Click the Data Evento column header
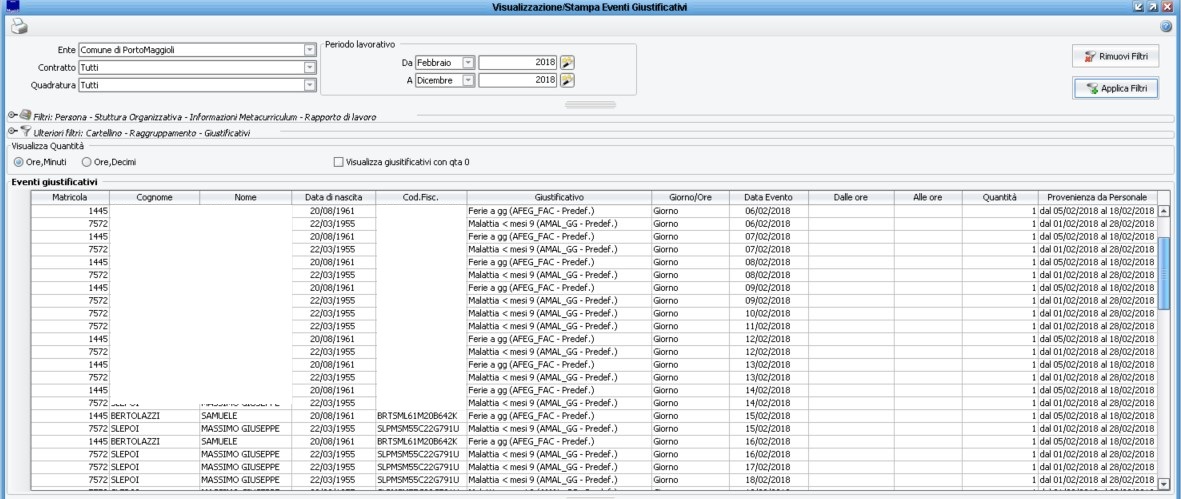 tap(767, 198)
